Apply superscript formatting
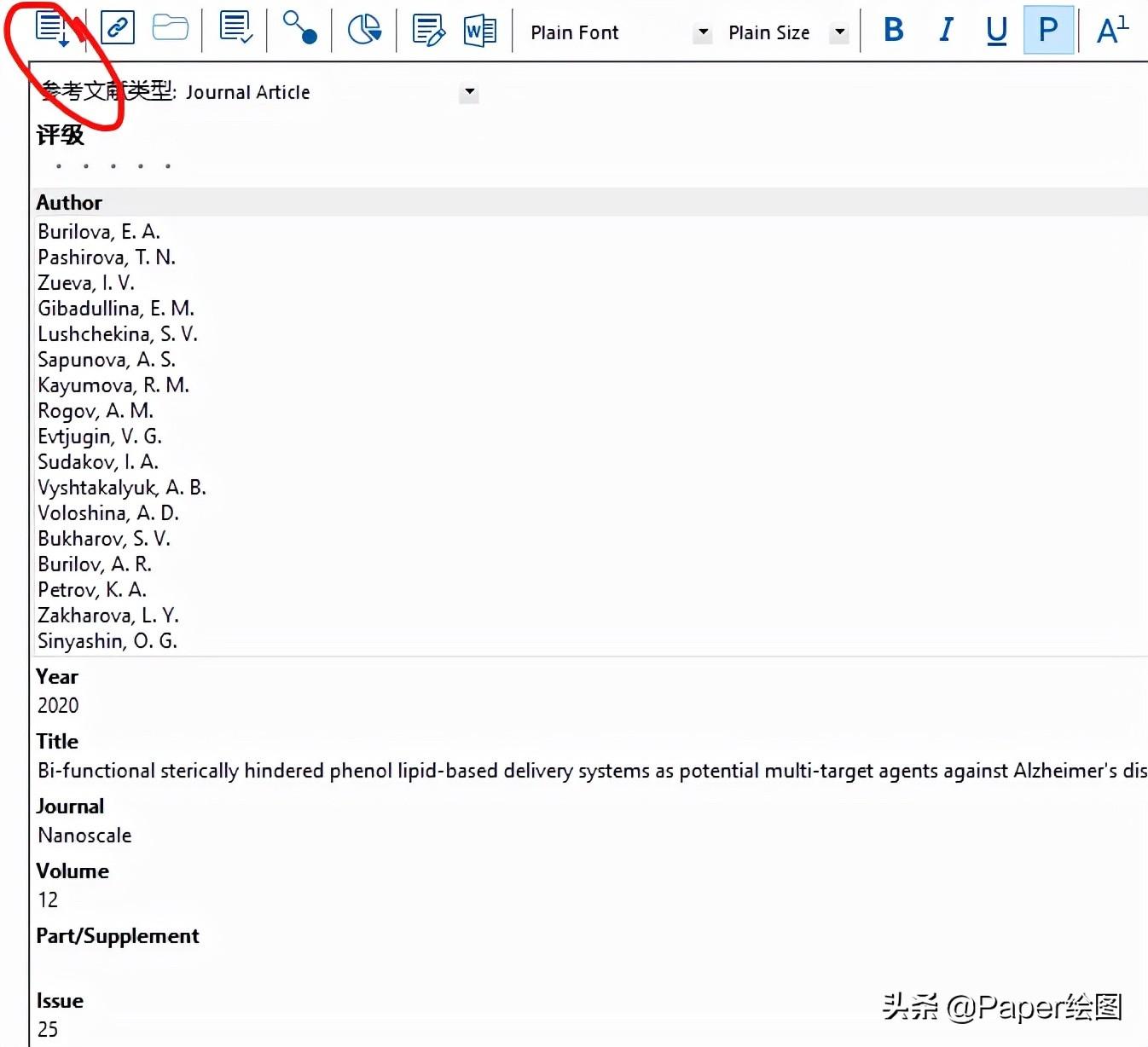This screenshot has width=1148, height=1047. click(1112, 31)
